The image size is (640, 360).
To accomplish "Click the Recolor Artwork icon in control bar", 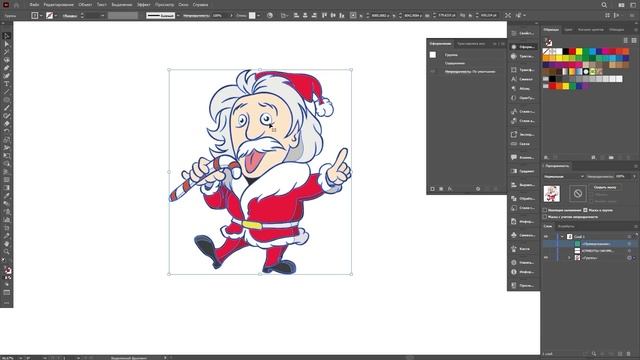I will click(x=270, y=16).
